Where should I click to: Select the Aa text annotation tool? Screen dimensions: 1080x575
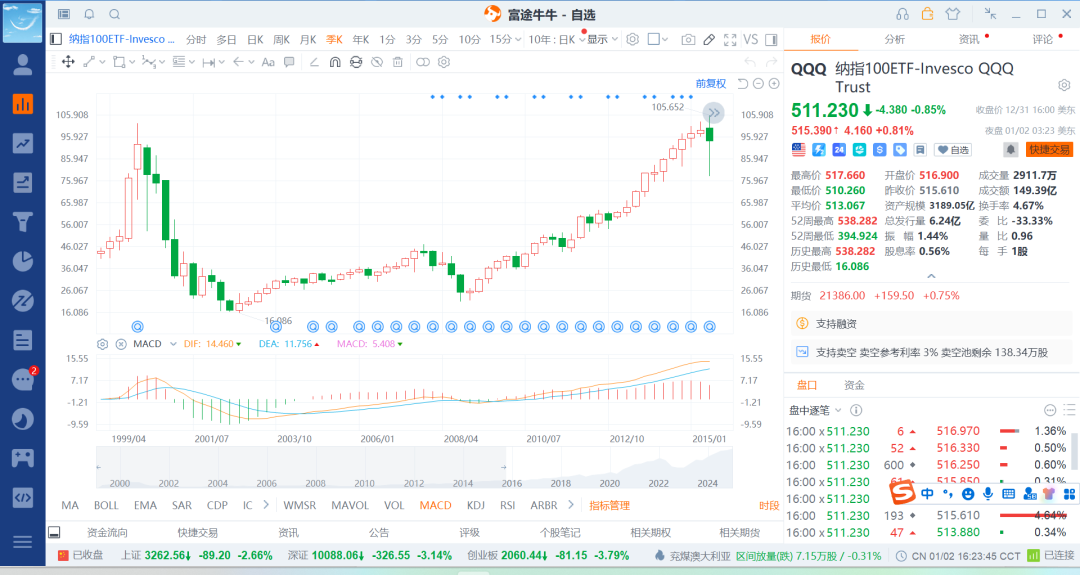coord(268,62)
